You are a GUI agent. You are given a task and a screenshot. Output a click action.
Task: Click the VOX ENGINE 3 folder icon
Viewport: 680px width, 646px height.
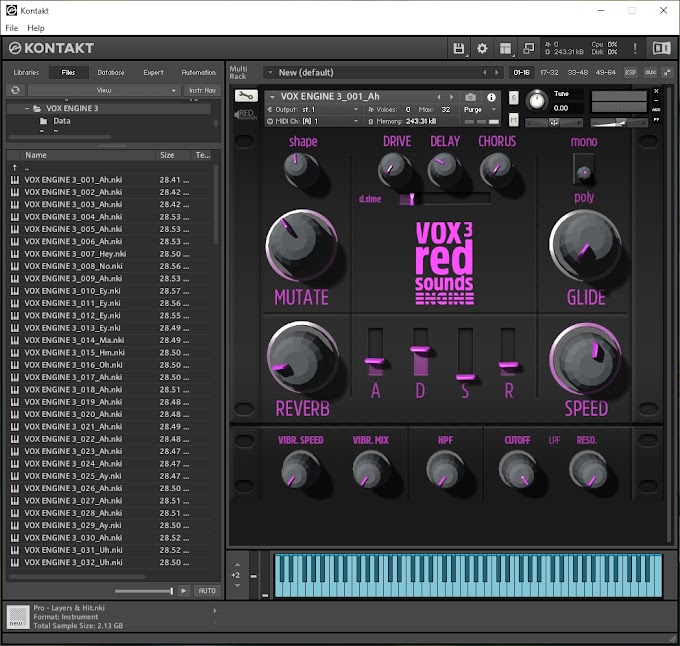pyautogui.click(x=37, y=108)
